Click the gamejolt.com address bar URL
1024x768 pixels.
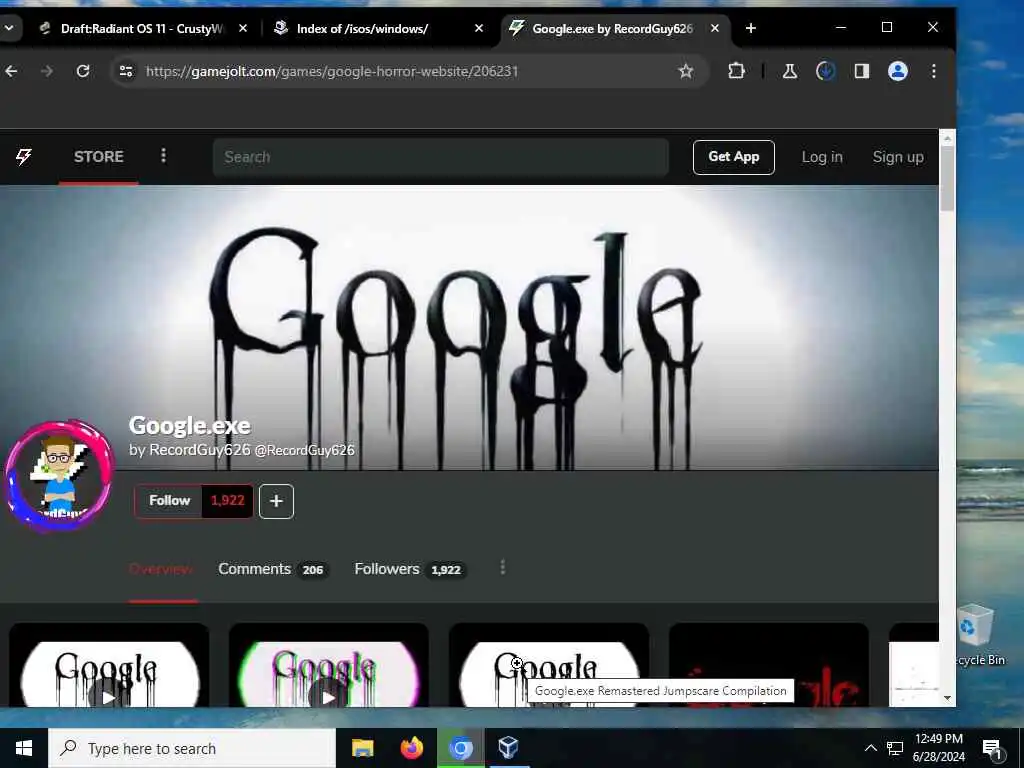332,71
